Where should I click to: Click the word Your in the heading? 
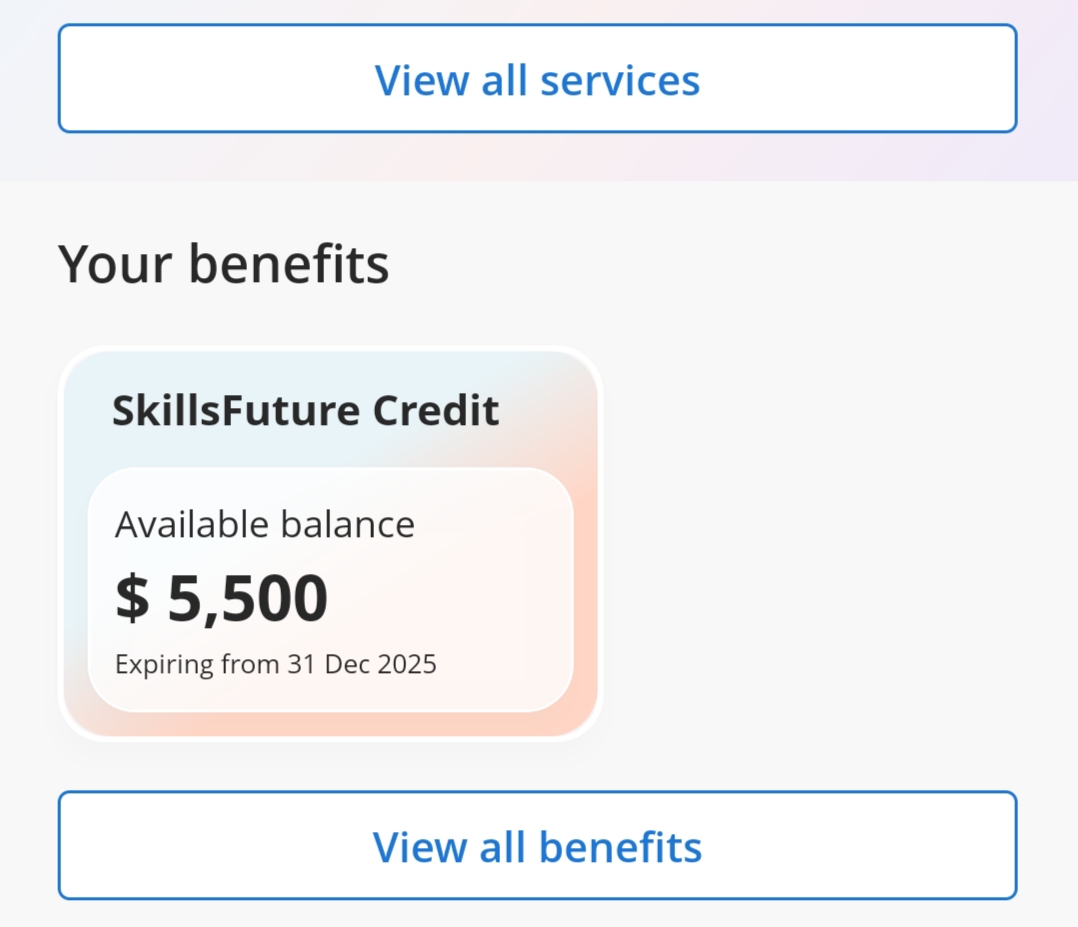114,264
